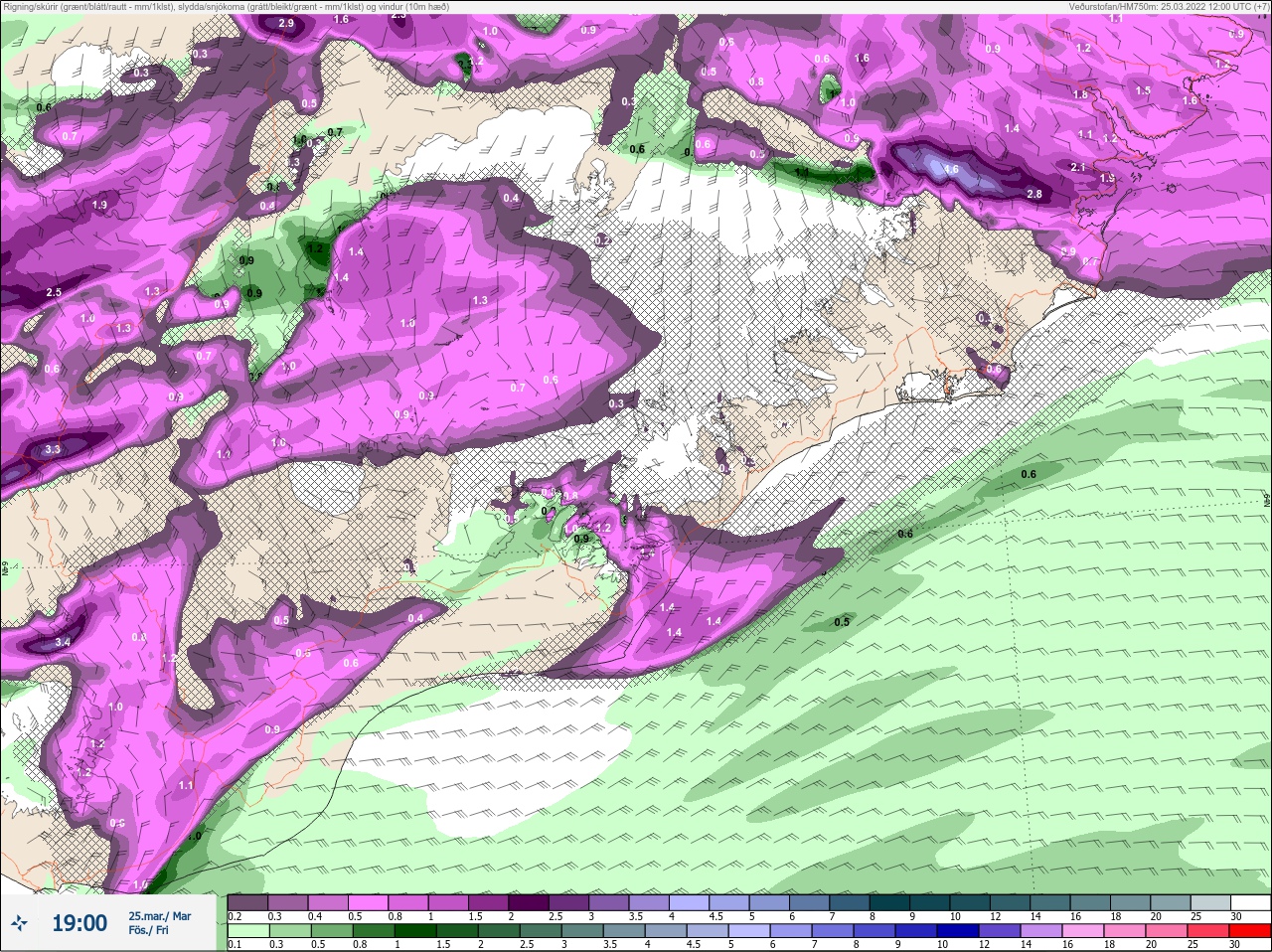Click the '25.mar./ Mar' date label
The width and height of the screenshot is (1272, 952).
tap(159, 916)
